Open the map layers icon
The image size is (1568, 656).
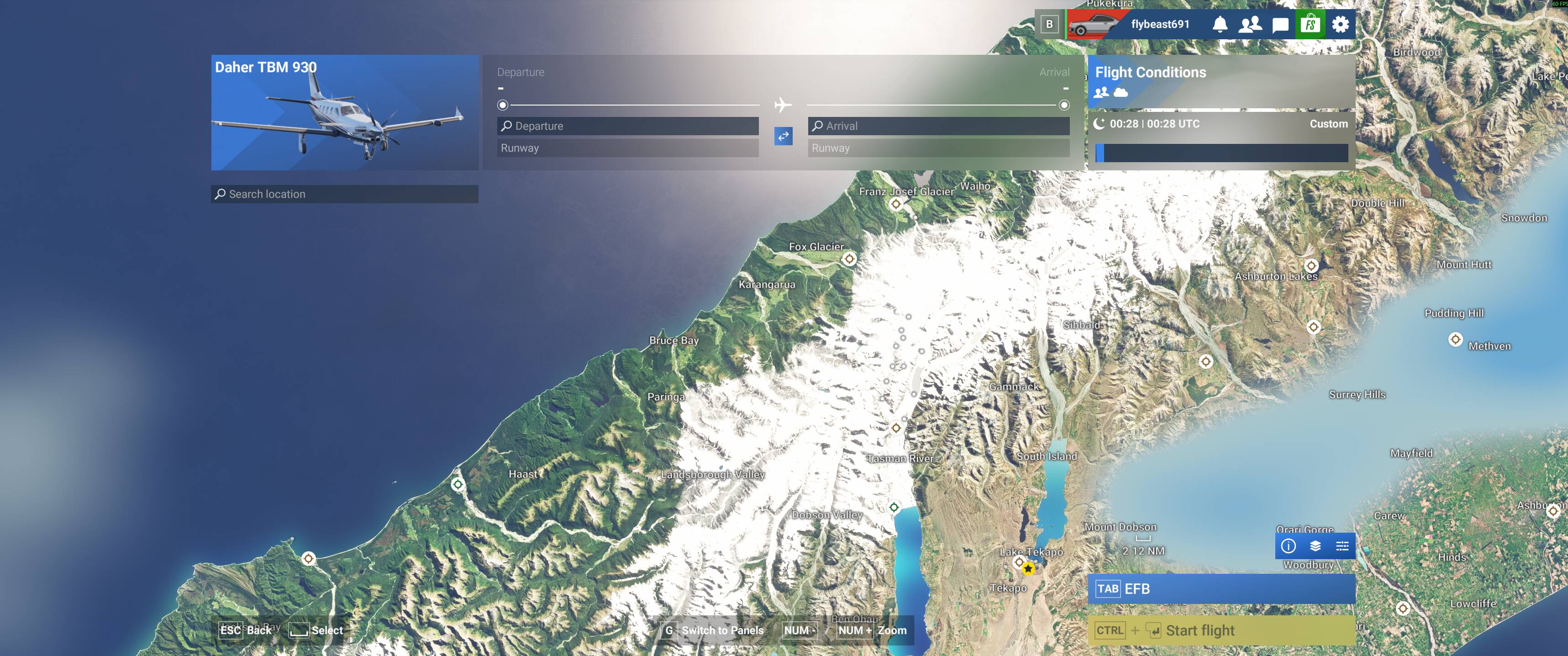pos(1315,546)
